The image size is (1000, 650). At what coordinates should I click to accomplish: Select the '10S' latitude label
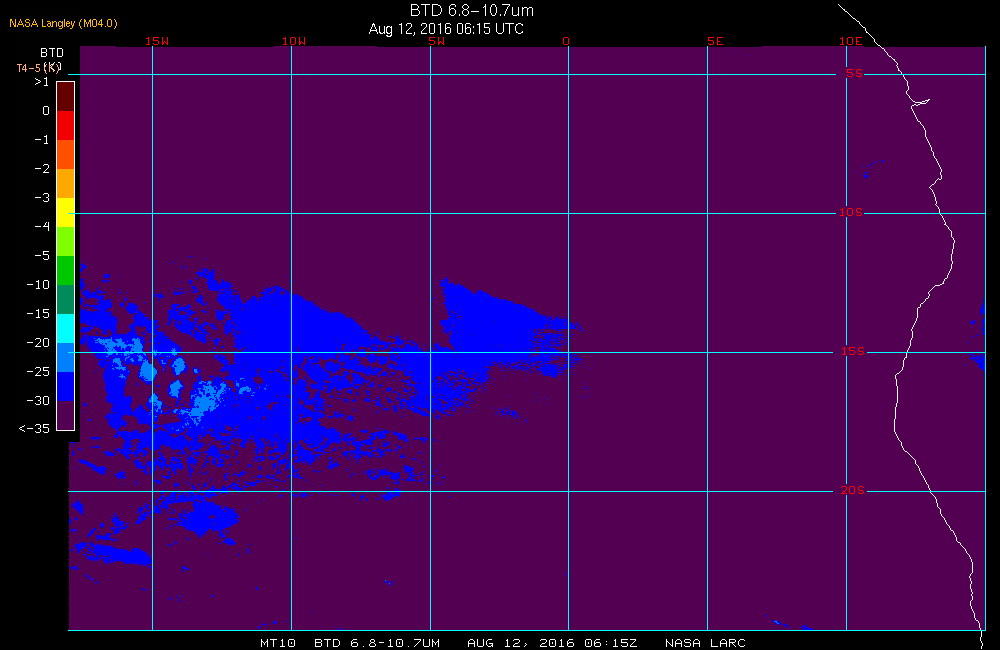(x=851, y=212)
